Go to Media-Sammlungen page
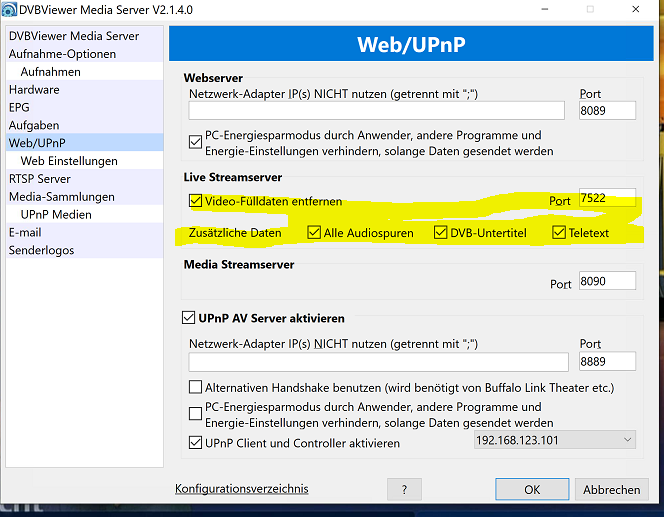This screenshot has width=664, height=517. point(85,196)
